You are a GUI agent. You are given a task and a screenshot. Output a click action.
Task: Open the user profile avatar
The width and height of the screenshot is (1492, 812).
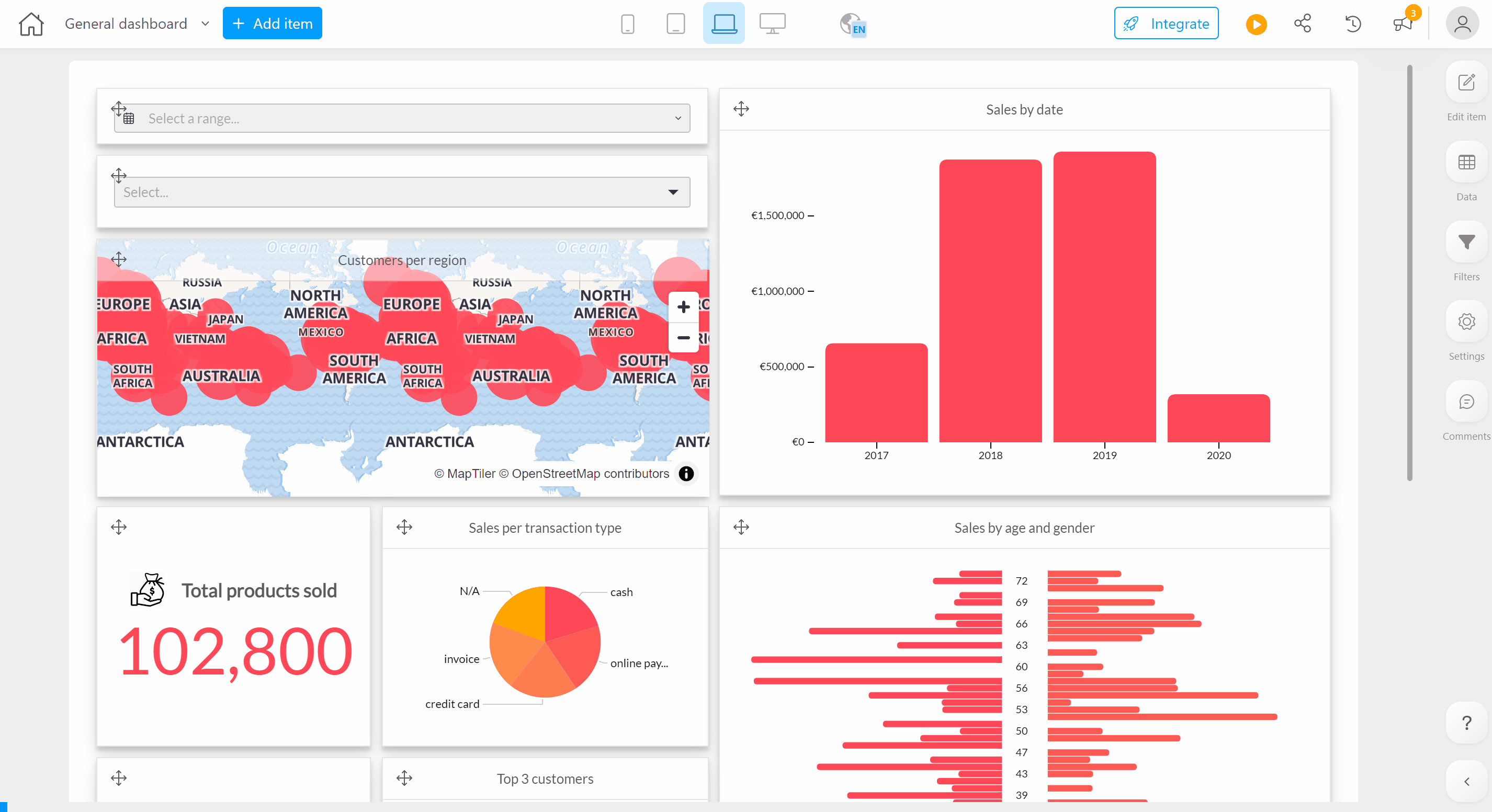(1462, 24)
